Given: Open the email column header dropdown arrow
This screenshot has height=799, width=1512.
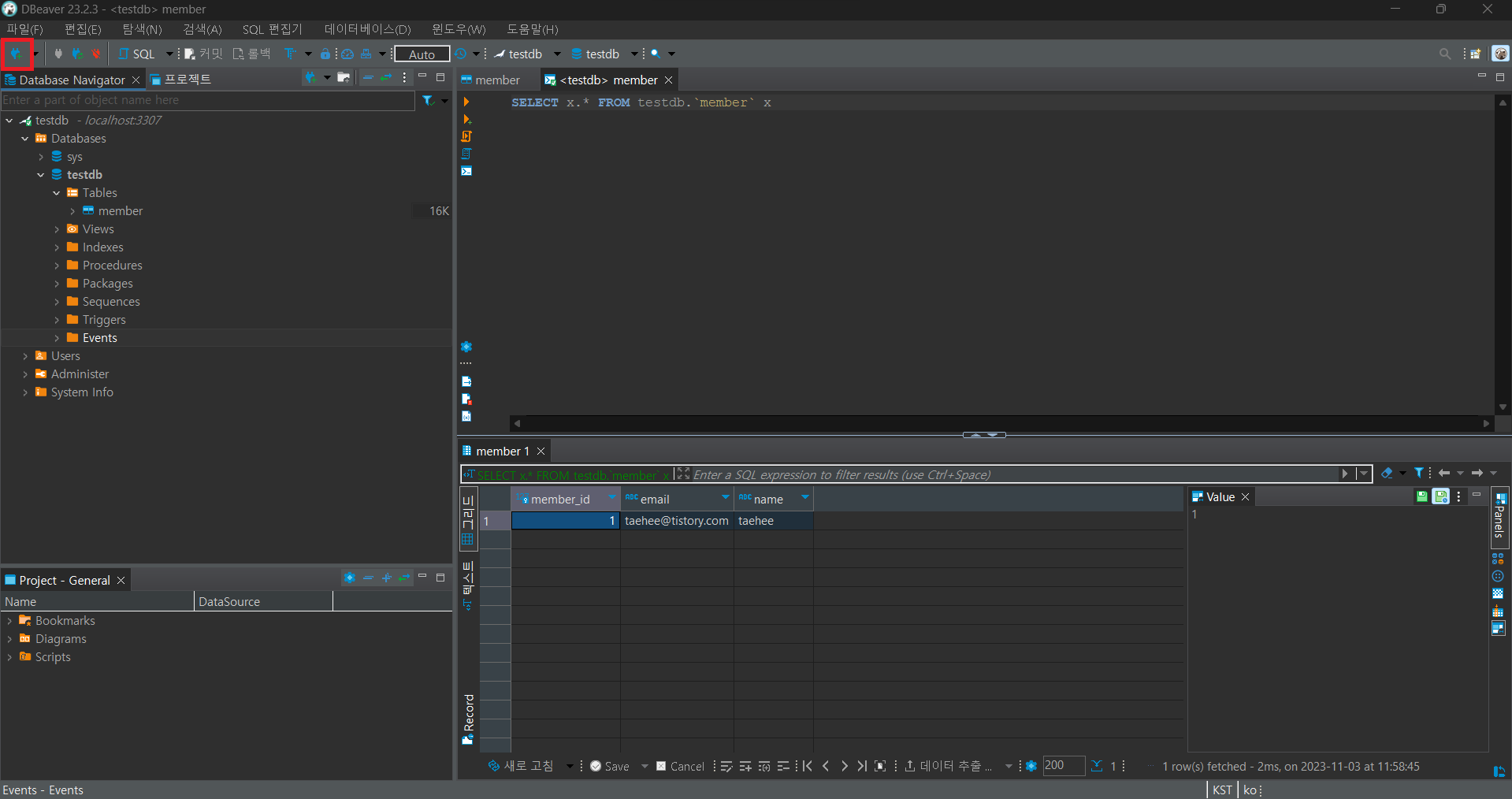Looking at the screenshot, I should point(725,497).
